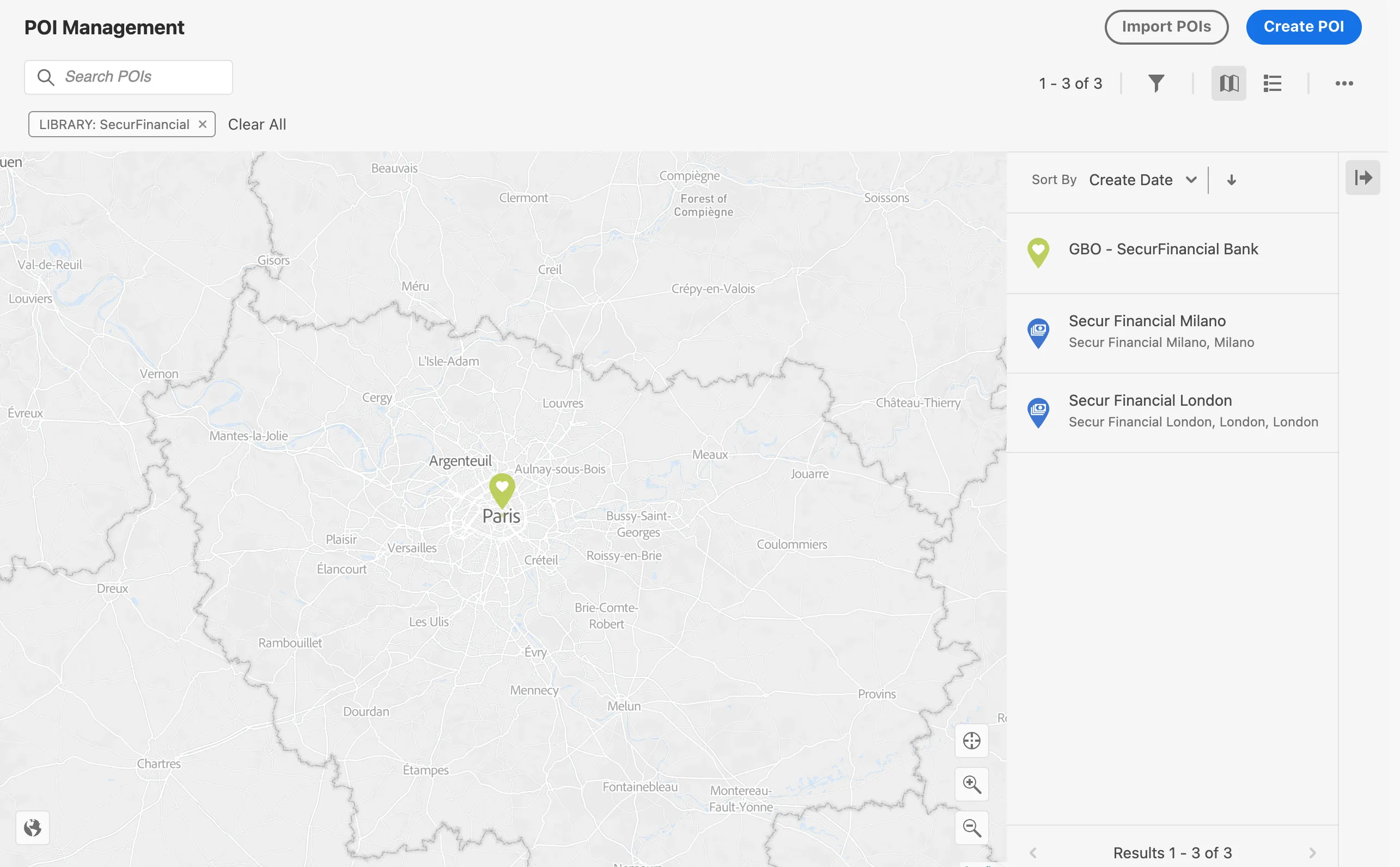Click the 1 - 3 of 3 count

point(1070,84)
